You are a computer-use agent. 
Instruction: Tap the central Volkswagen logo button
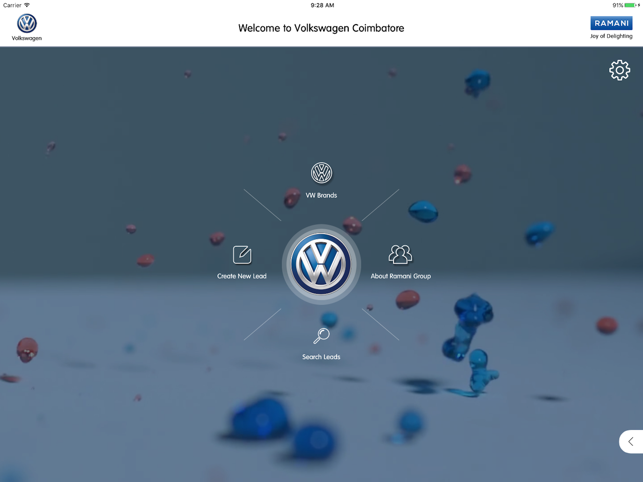321,264
